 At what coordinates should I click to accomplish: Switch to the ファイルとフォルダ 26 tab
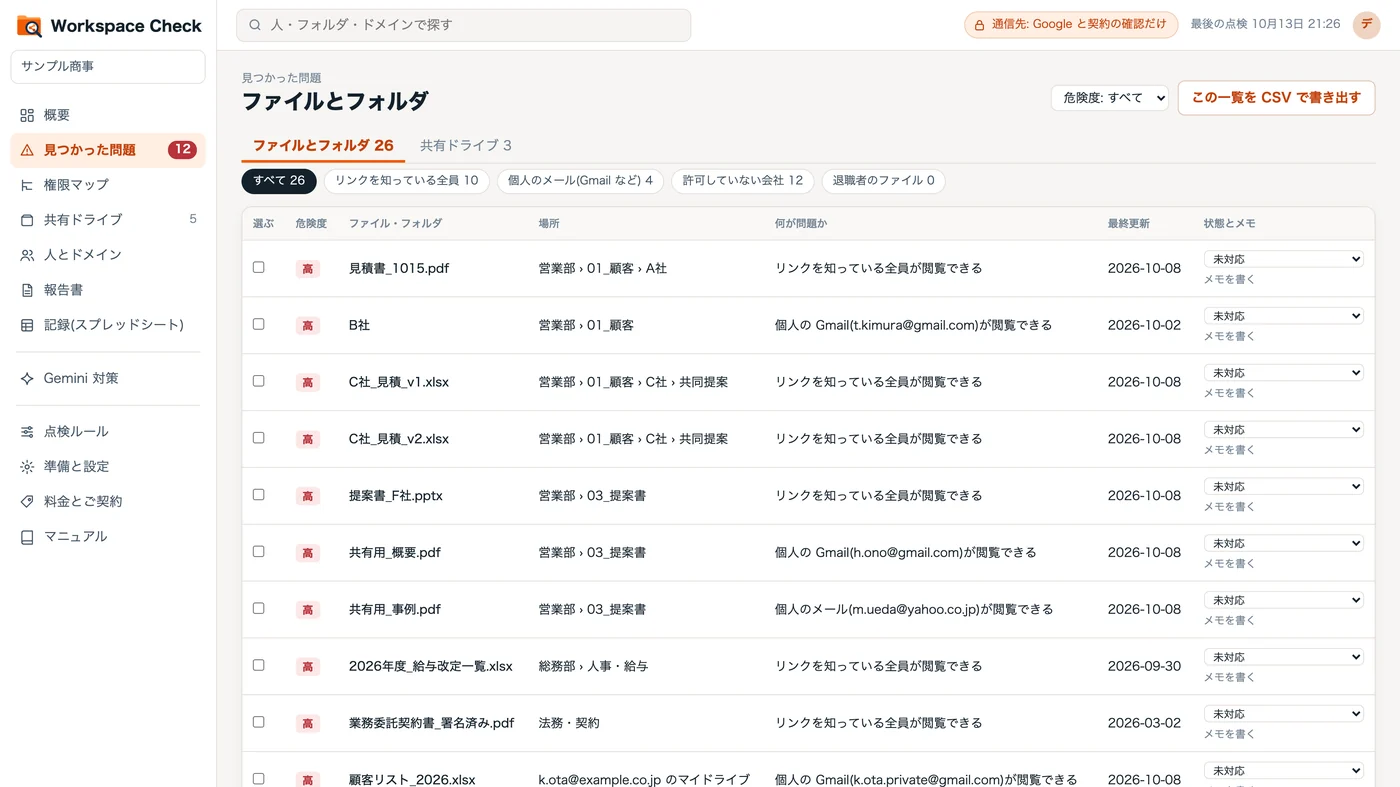coord(323,146)
